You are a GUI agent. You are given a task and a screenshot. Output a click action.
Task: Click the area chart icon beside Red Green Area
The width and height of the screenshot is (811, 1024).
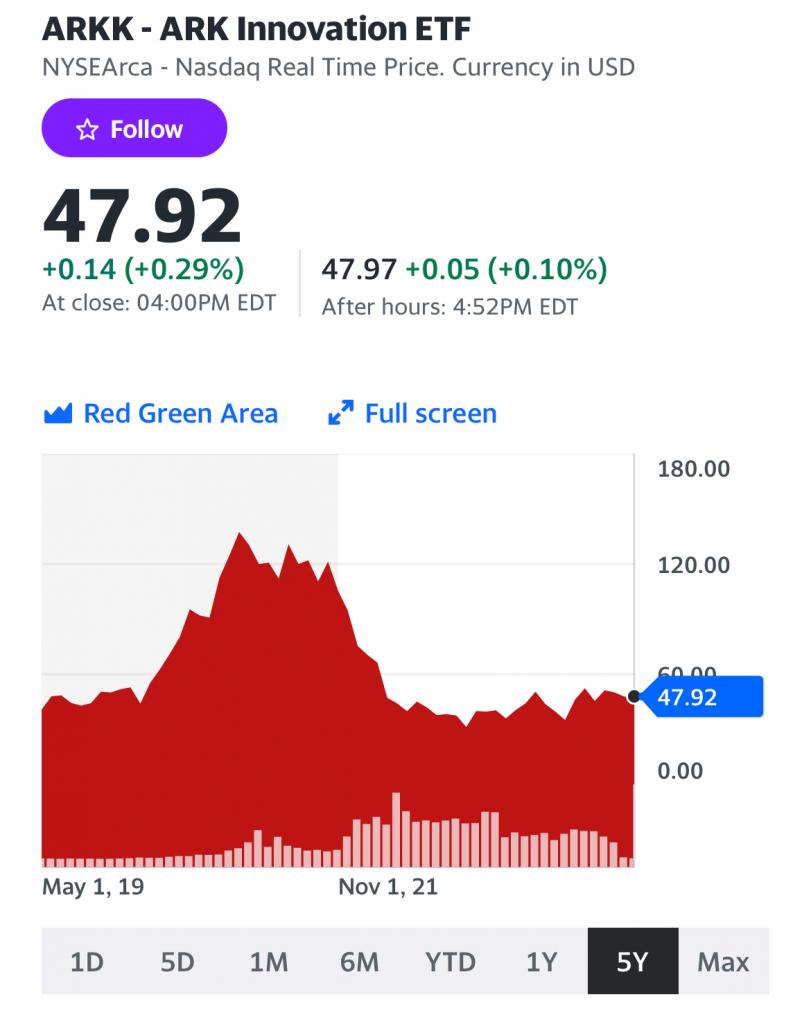tap(58, 413)
